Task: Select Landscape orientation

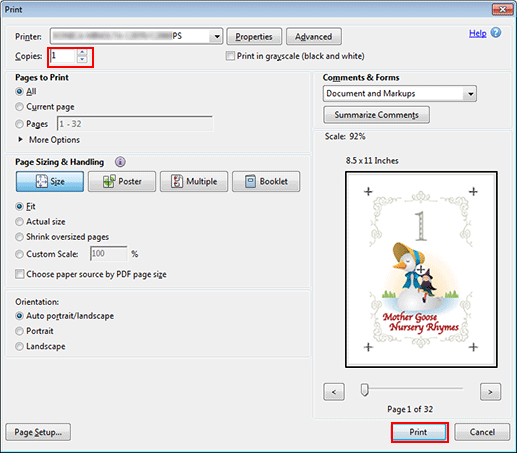Action: coord(19,346)
